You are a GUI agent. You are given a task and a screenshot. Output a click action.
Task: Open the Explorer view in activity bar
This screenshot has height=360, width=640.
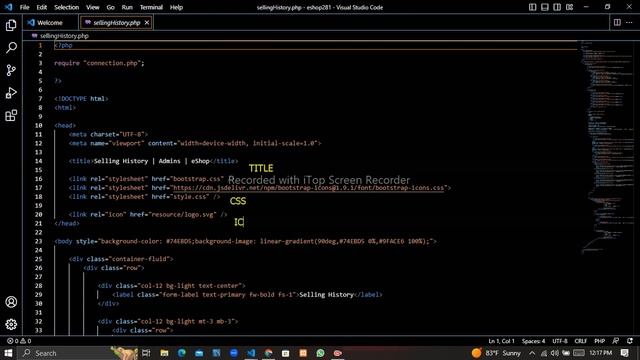[11, 25]
